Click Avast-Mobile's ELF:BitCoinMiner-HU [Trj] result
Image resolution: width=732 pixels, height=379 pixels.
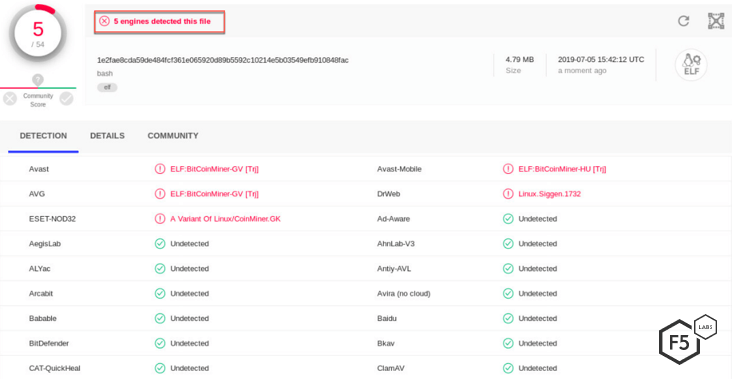click(563, 169)
